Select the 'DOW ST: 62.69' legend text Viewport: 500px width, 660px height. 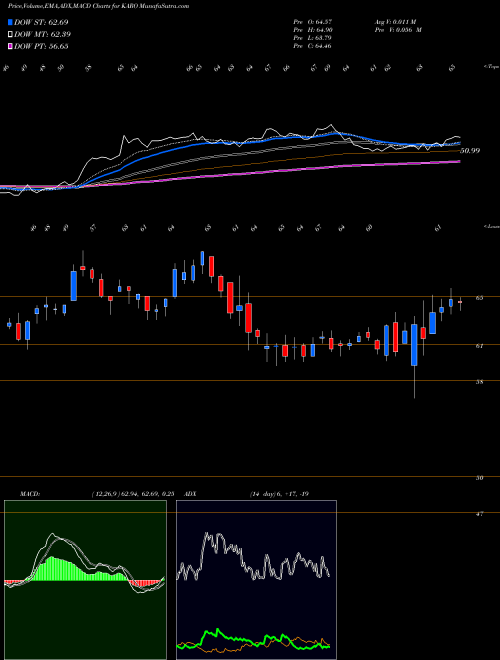click(x=41, y=22)
